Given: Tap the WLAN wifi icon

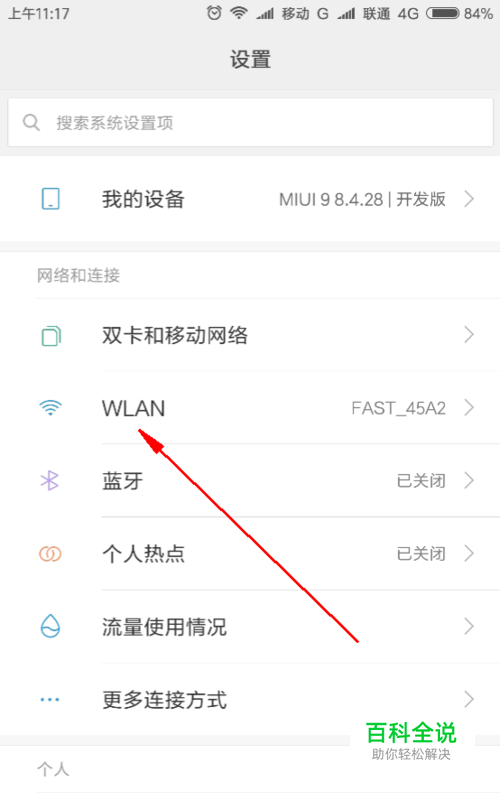Looking at the screenshot, I should (51, 408).
